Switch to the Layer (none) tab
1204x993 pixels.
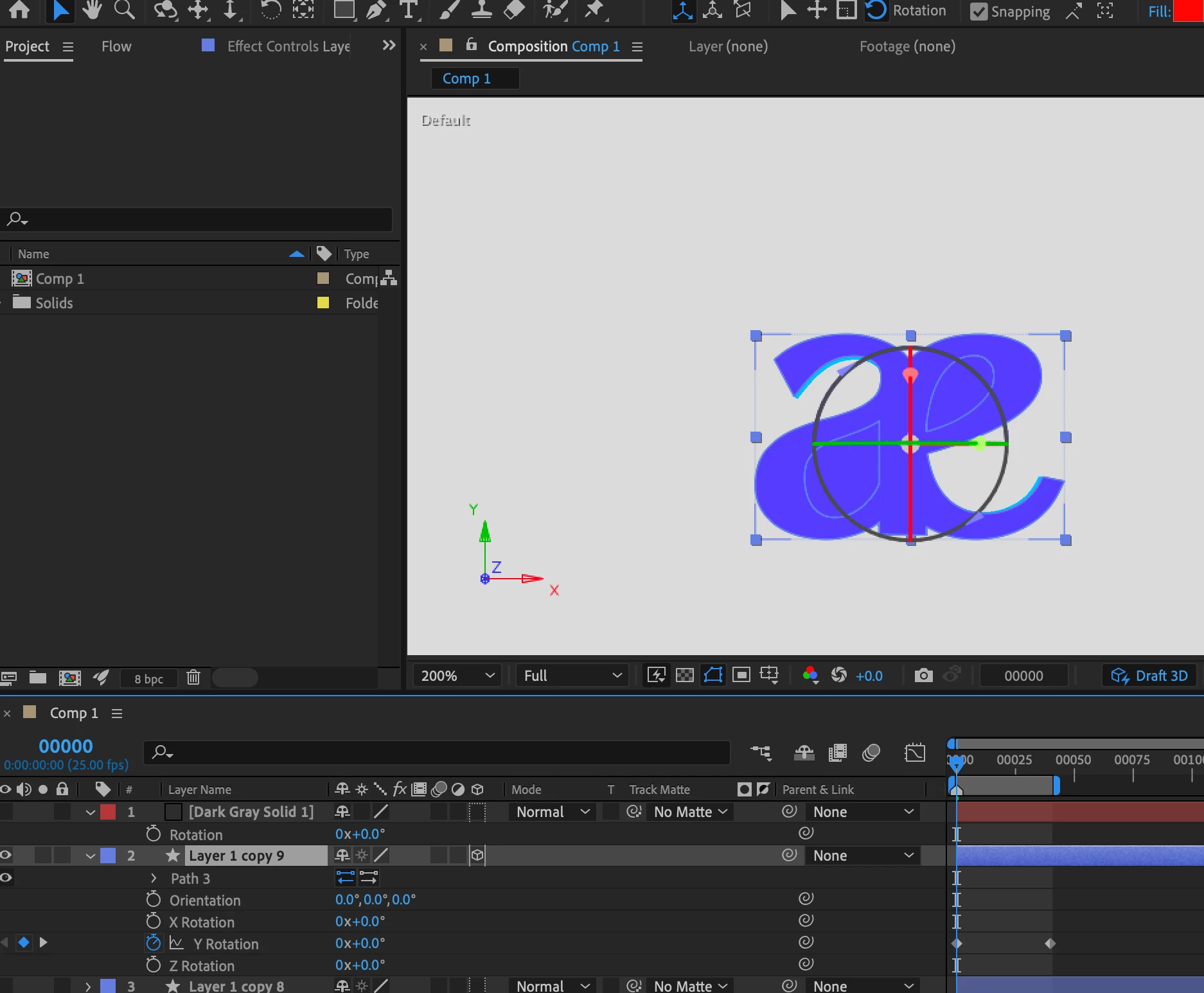728,46
